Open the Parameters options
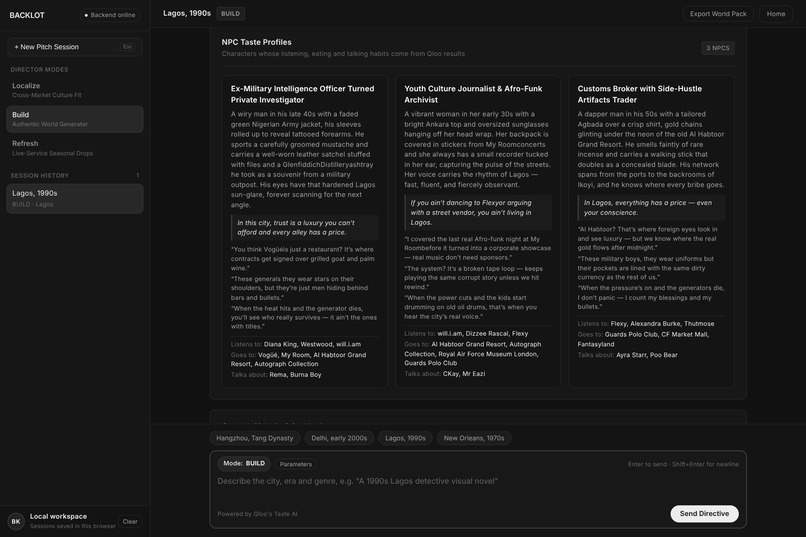Viewport: 806px width, 537px height. pyautogui.click(x=296, y=464)
